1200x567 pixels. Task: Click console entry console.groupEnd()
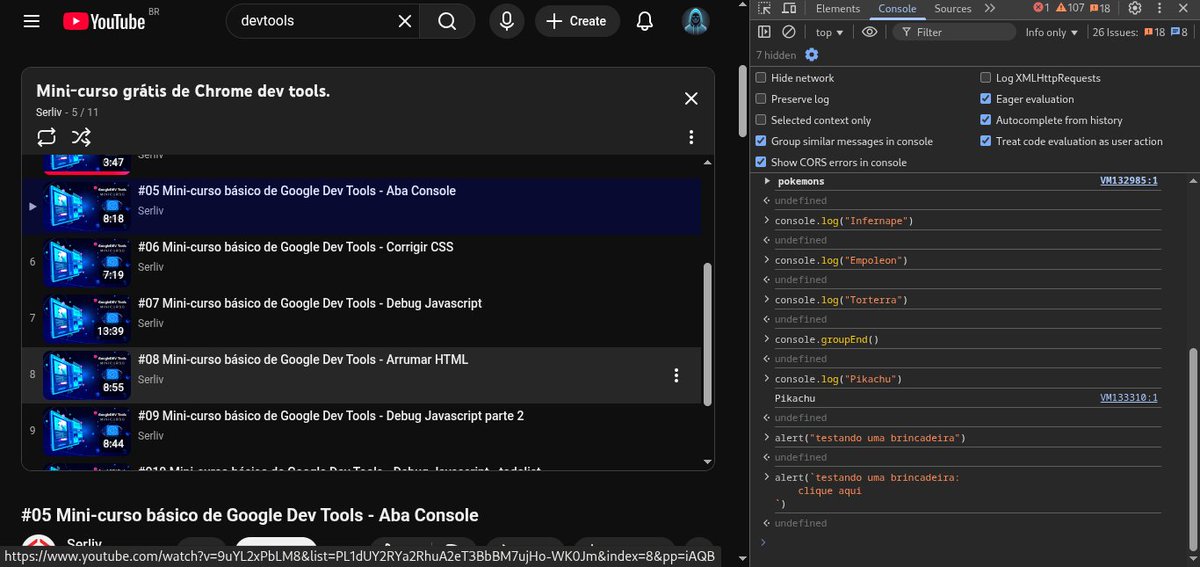826,340
